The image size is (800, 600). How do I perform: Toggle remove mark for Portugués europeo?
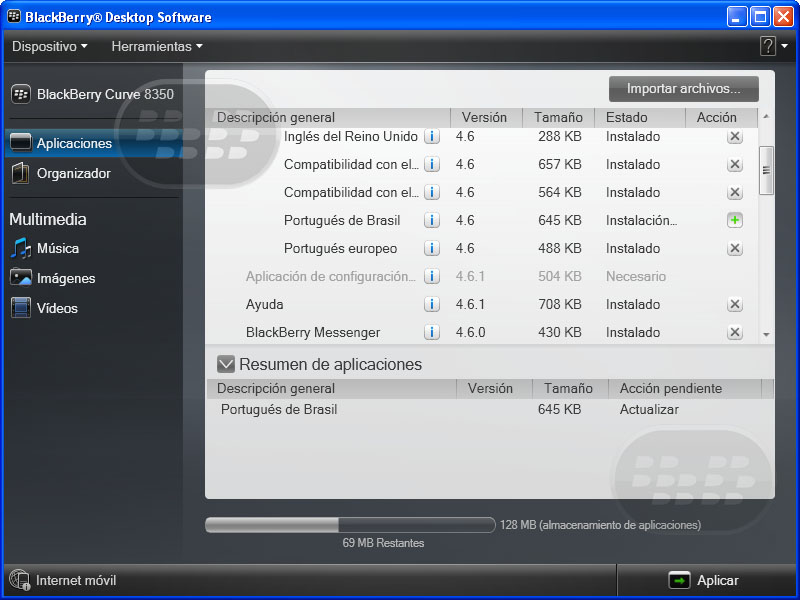pos(734,249)
